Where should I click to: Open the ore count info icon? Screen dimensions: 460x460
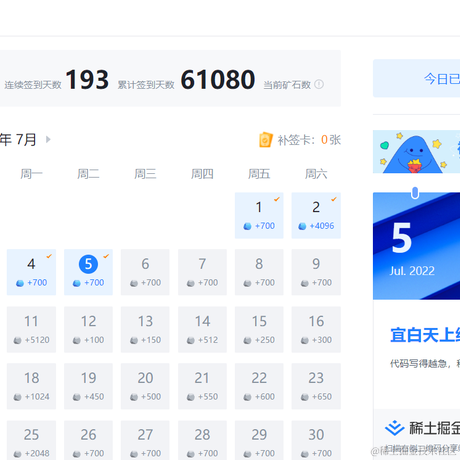[x=319, y=84]
